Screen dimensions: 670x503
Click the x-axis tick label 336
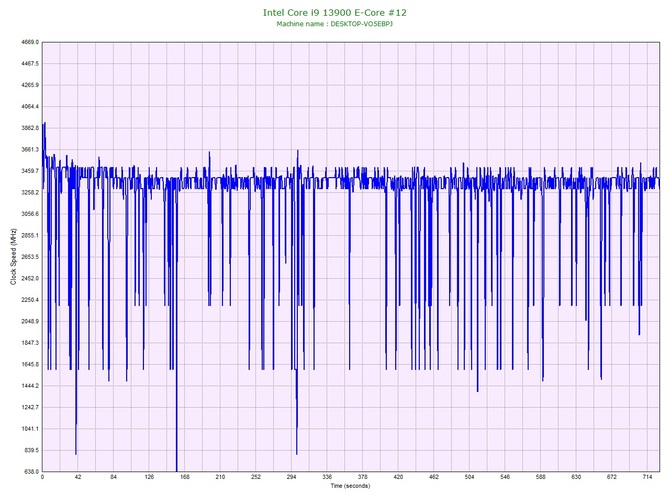(x=327, y=477)
